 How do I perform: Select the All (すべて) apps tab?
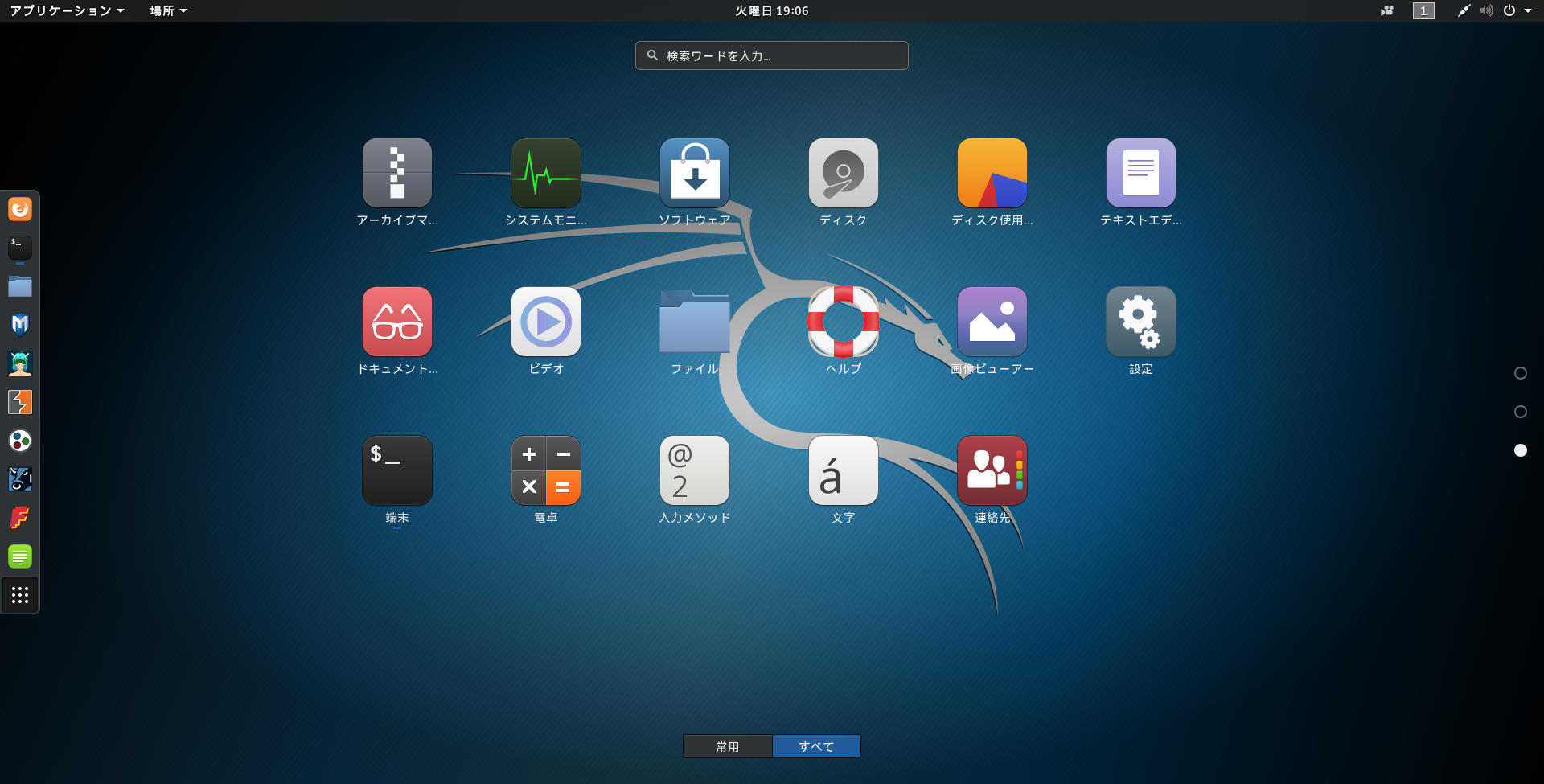816,746
